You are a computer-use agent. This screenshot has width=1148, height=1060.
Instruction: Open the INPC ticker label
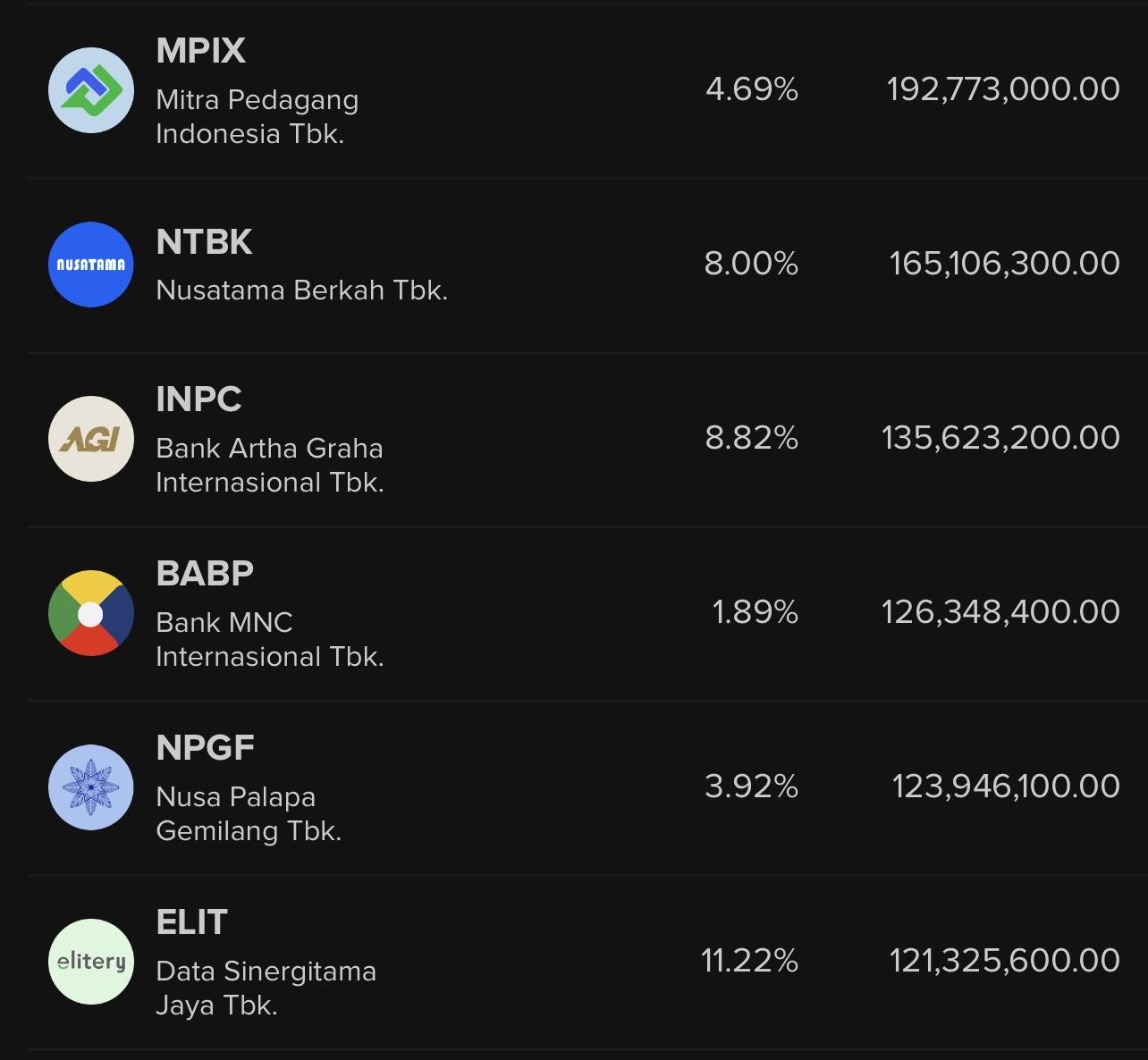pos(199,400)
